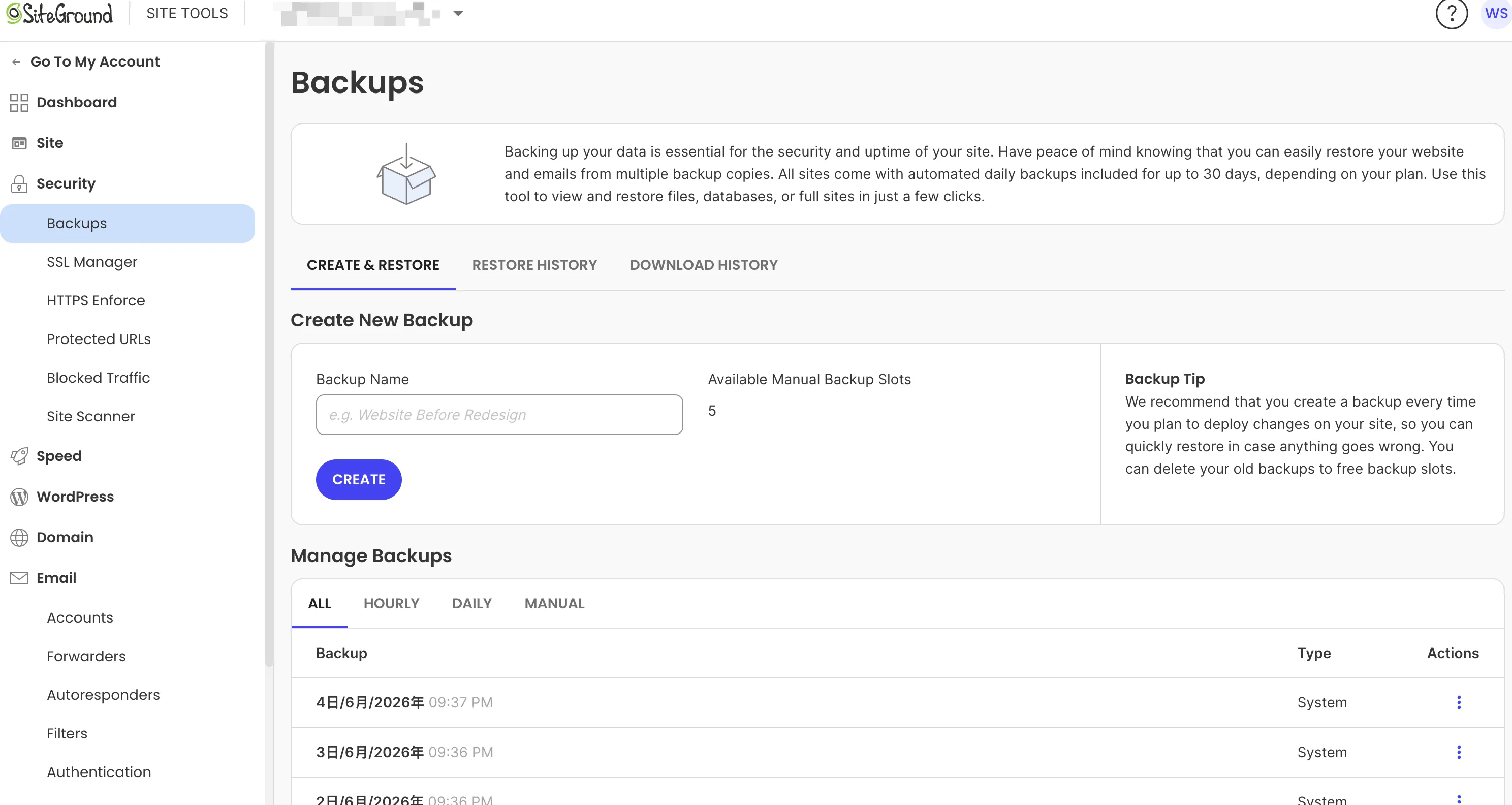Open the WS user avatar menu
Viewport: 1512px width, 805px height.
(x=1496, y=14)
